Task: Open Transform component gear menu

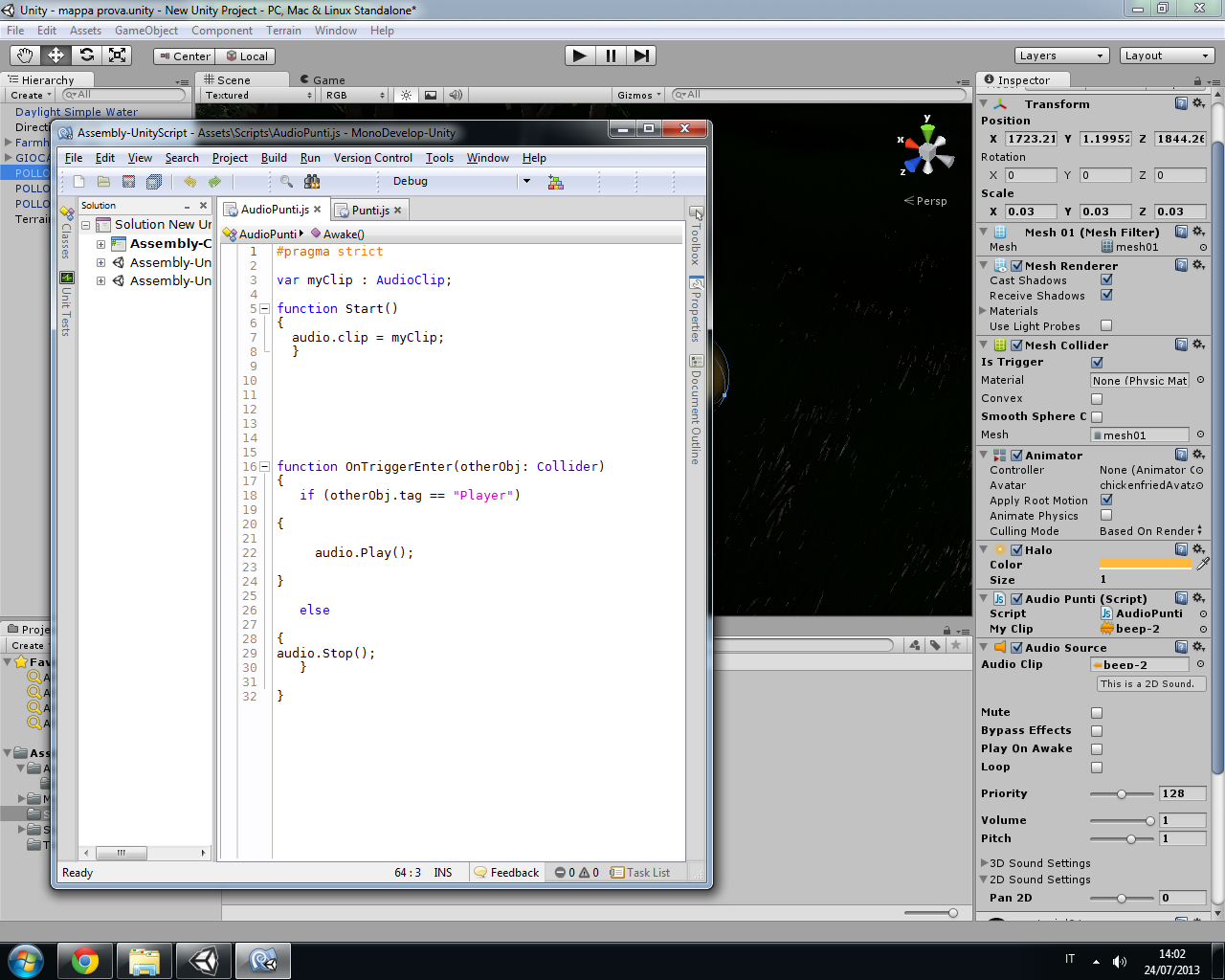Action: coord(1198,103)
